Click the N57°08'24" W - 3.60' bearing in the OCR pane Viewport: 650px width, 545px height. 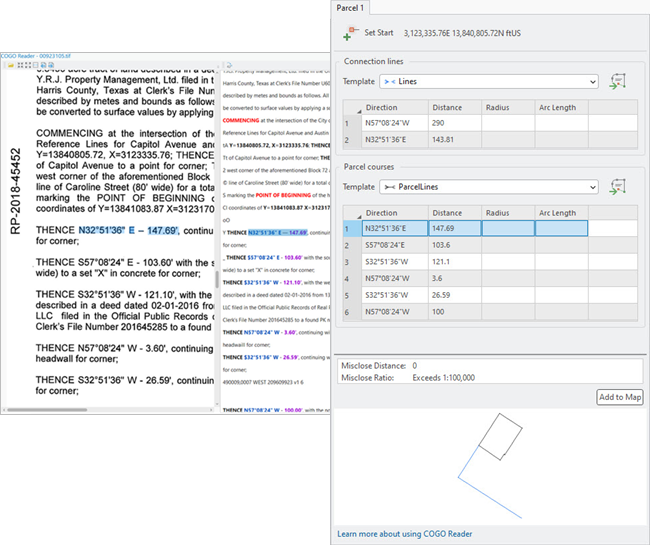point(269,332)
